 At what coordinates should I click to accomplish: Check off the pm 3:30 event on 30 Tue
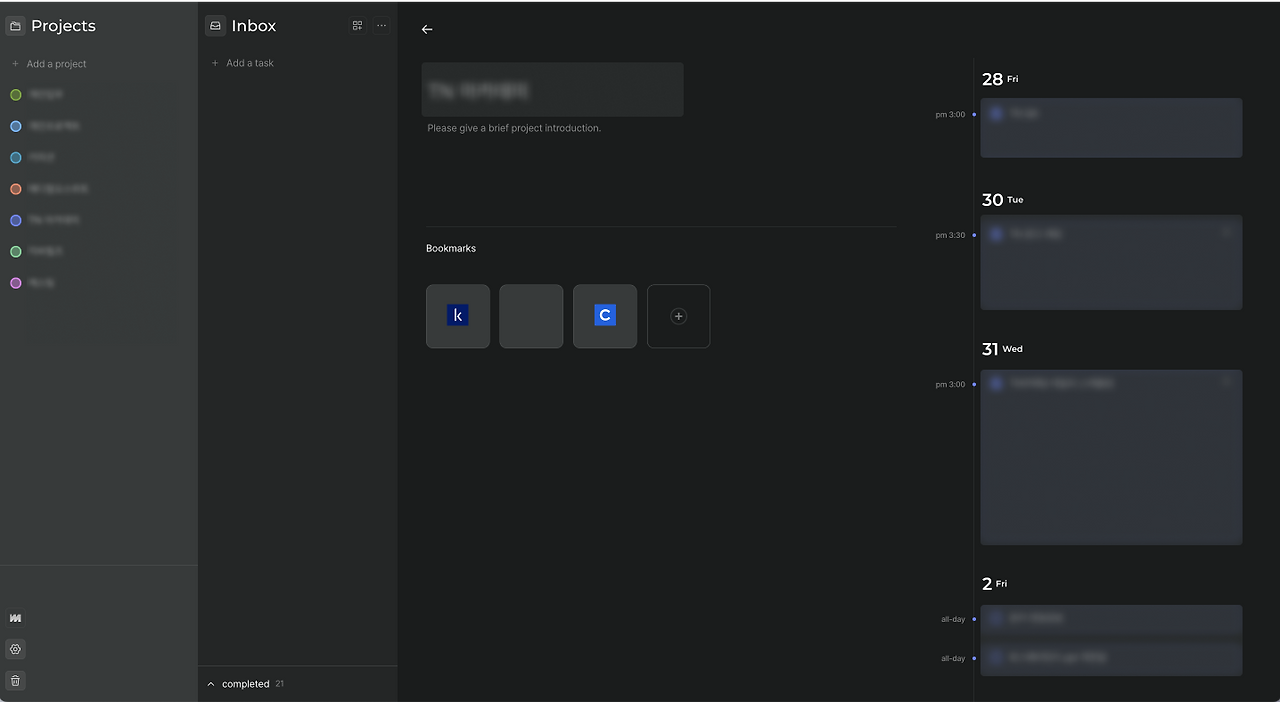[x=996, y=234]
